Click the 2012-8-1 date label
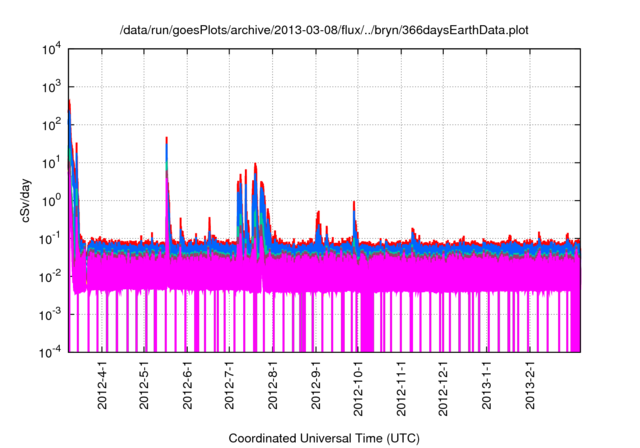Screen dimensions: 640x448 (273, 384)
